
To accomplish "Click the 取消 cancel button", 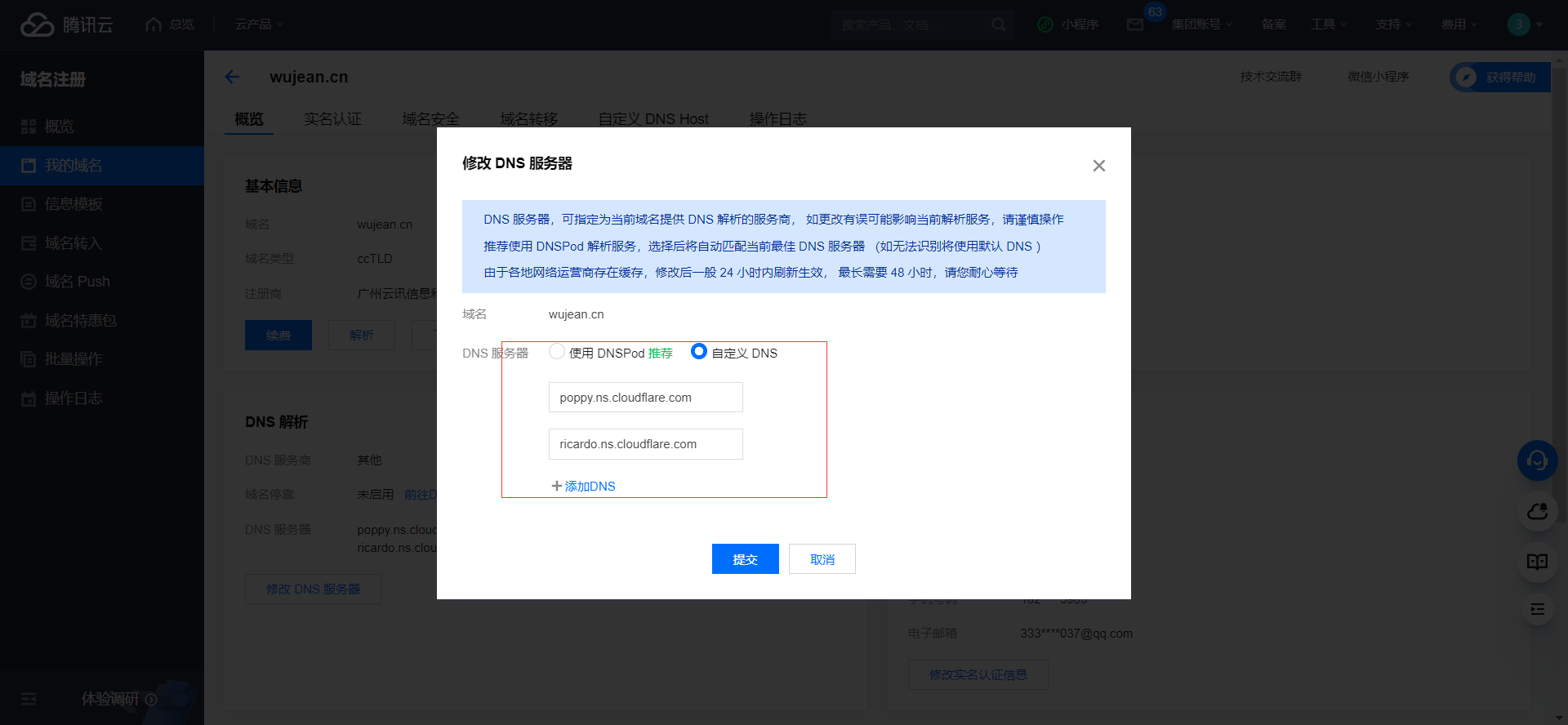I will click(x=822, y=559).
